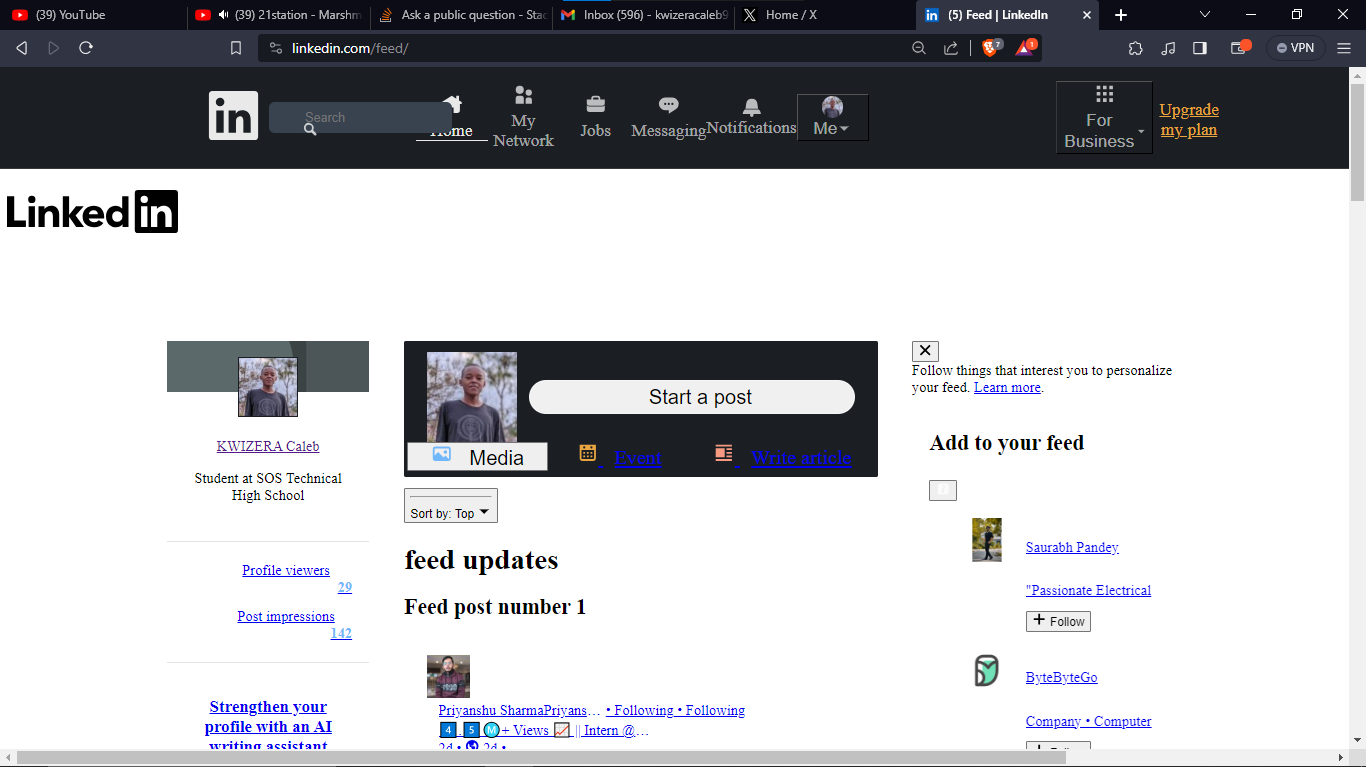This screenshot has height=767, width=1366.
Task: Click Priyanshu Sharma's post avatar
Action: coord(448,677)
